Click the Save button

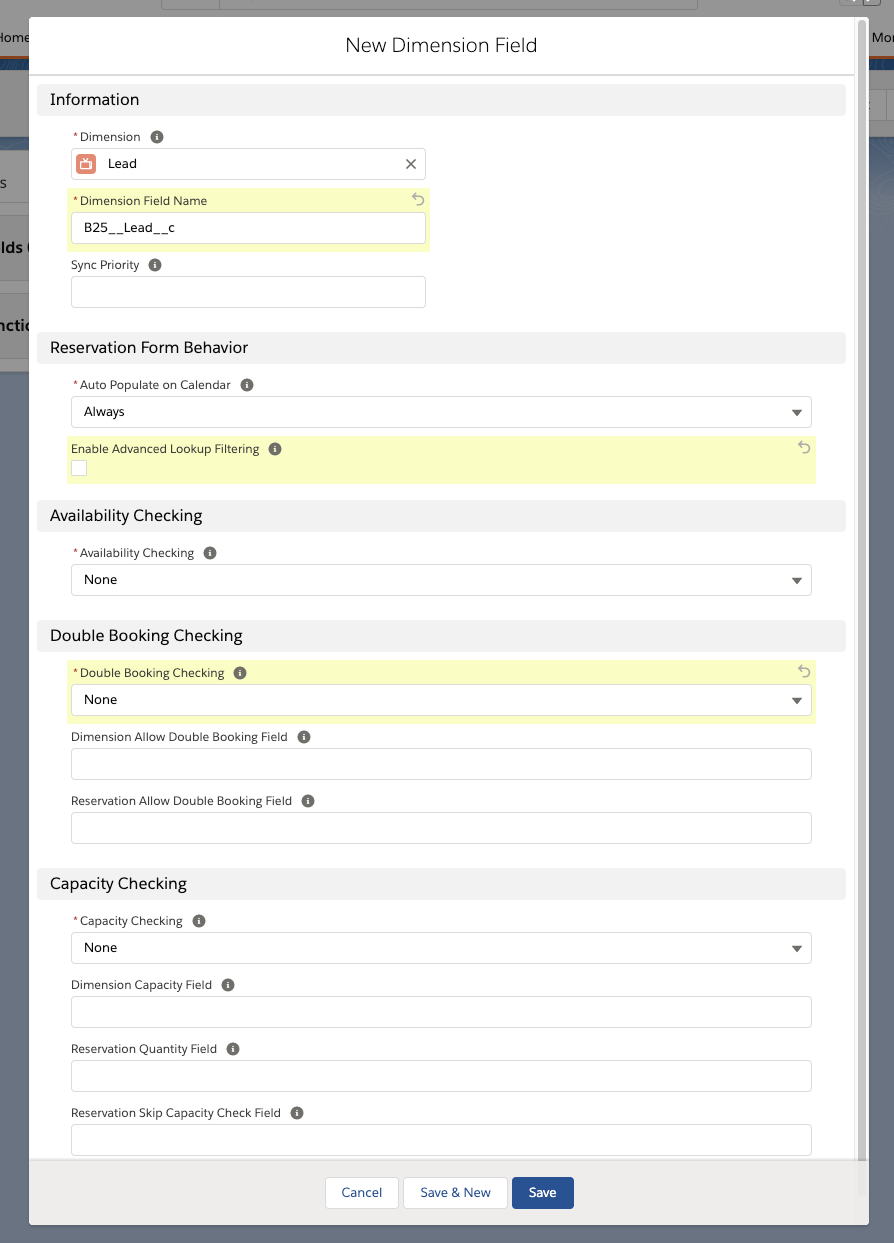coord(542,1193)
